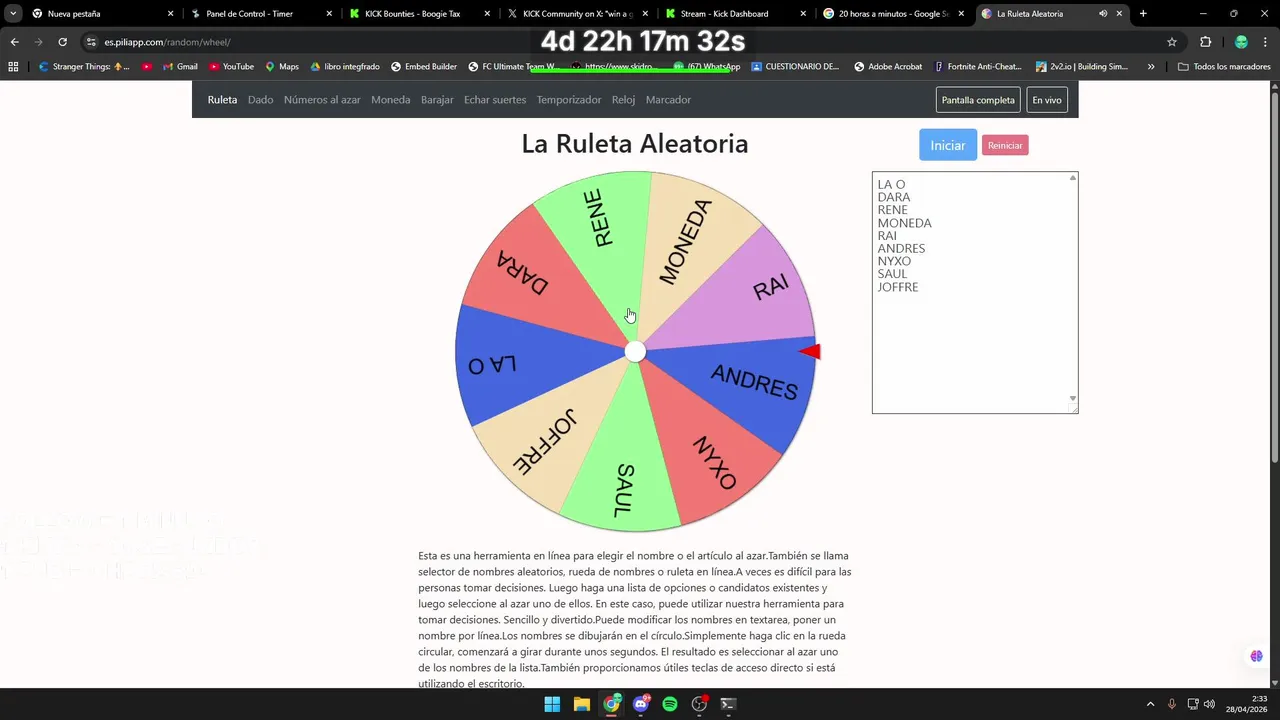Switch to the Stream - Kick Dashboard tab

pos(737,14)
